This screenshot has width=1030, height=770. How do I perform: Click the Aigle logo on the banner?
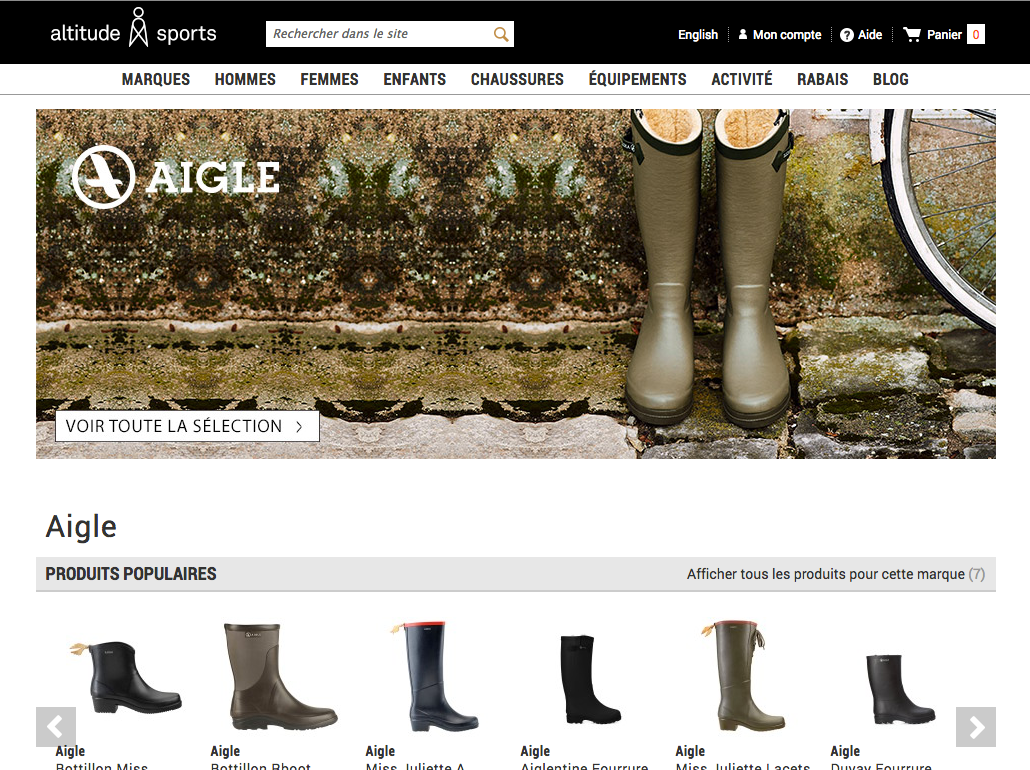point(176,177)
